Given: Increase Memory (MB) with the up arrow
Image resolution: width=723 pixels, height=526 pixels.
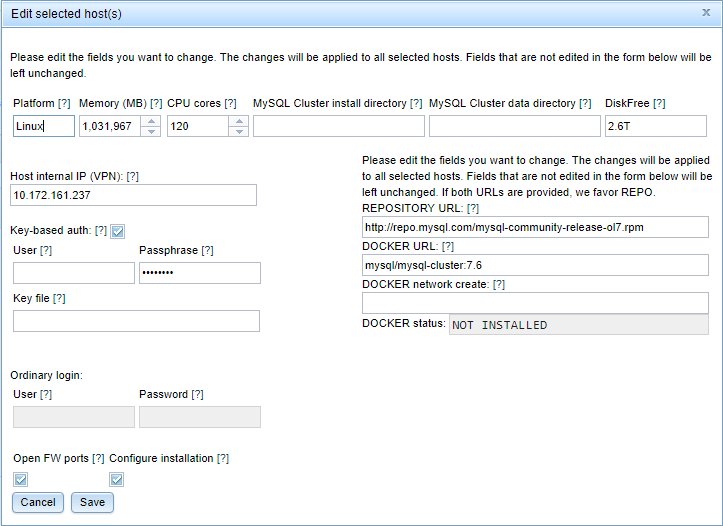Looking at the screenshot, I should click(151, 121).
